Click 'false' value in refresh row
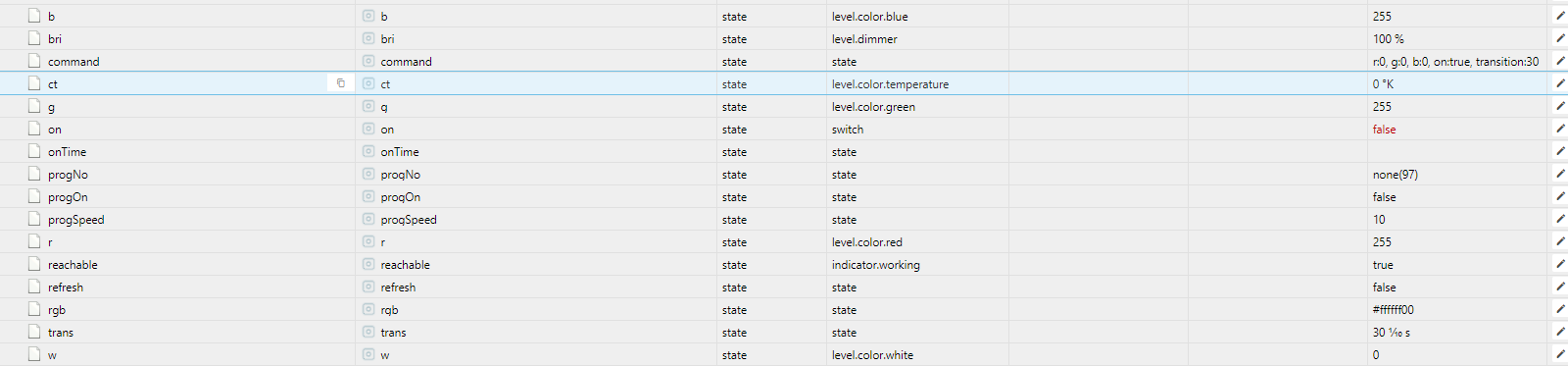 pos(1384,288)
